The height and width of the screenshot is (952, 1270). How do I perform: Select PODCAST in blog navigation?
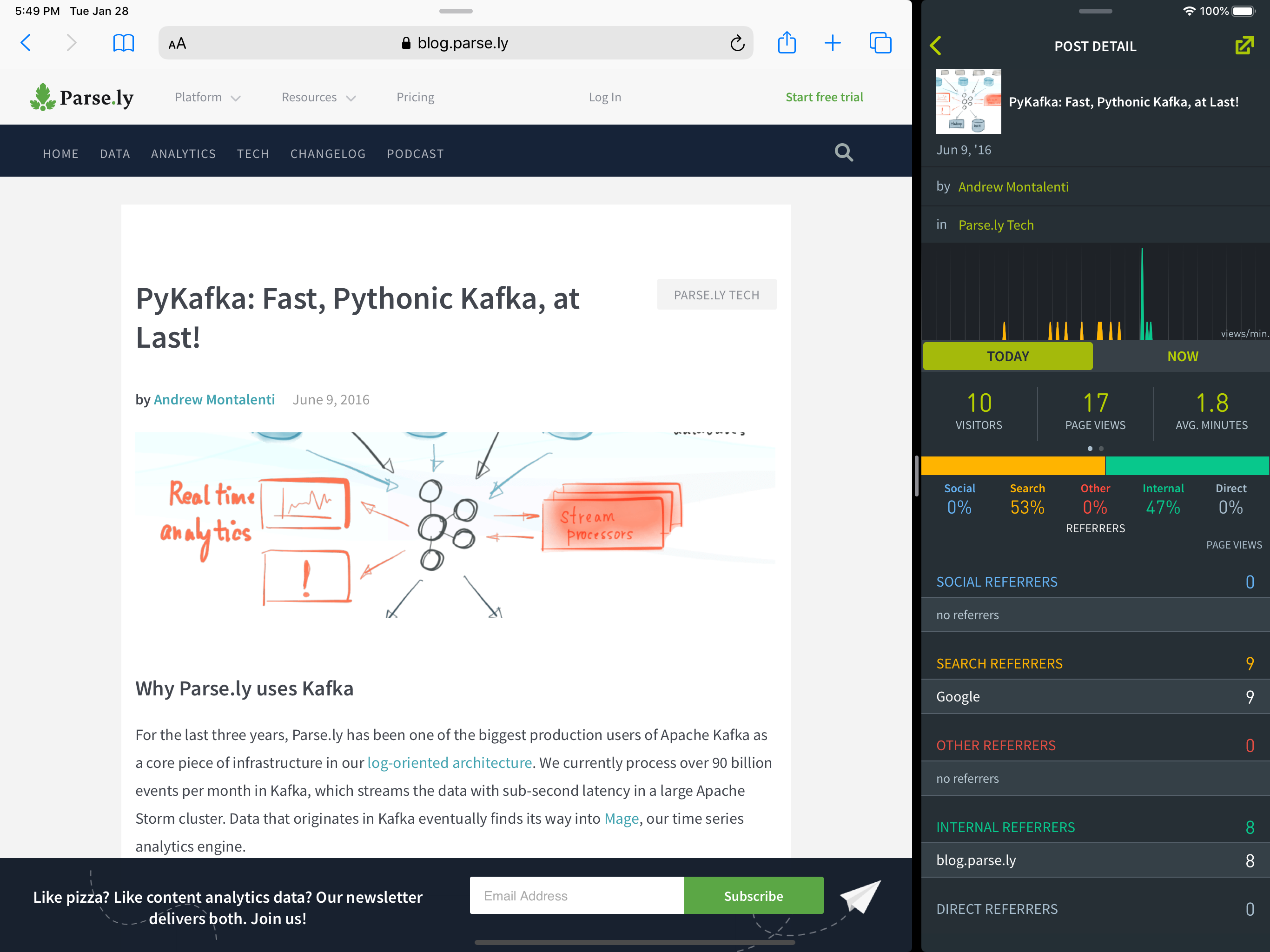click(x=415, y=154)
